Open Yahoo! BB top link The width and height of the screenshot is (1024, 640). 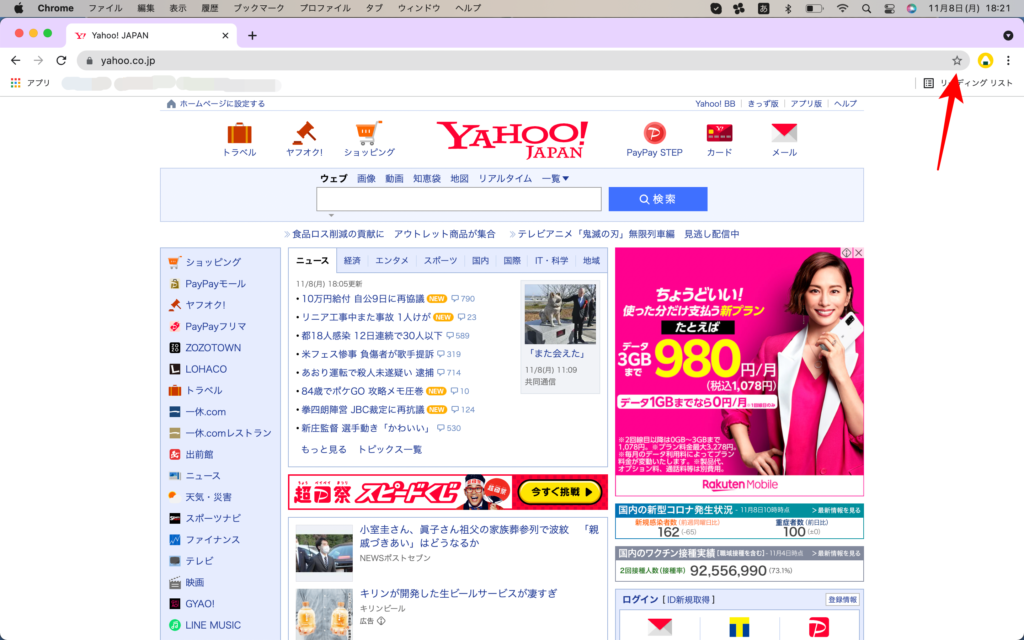coord(714,104)
